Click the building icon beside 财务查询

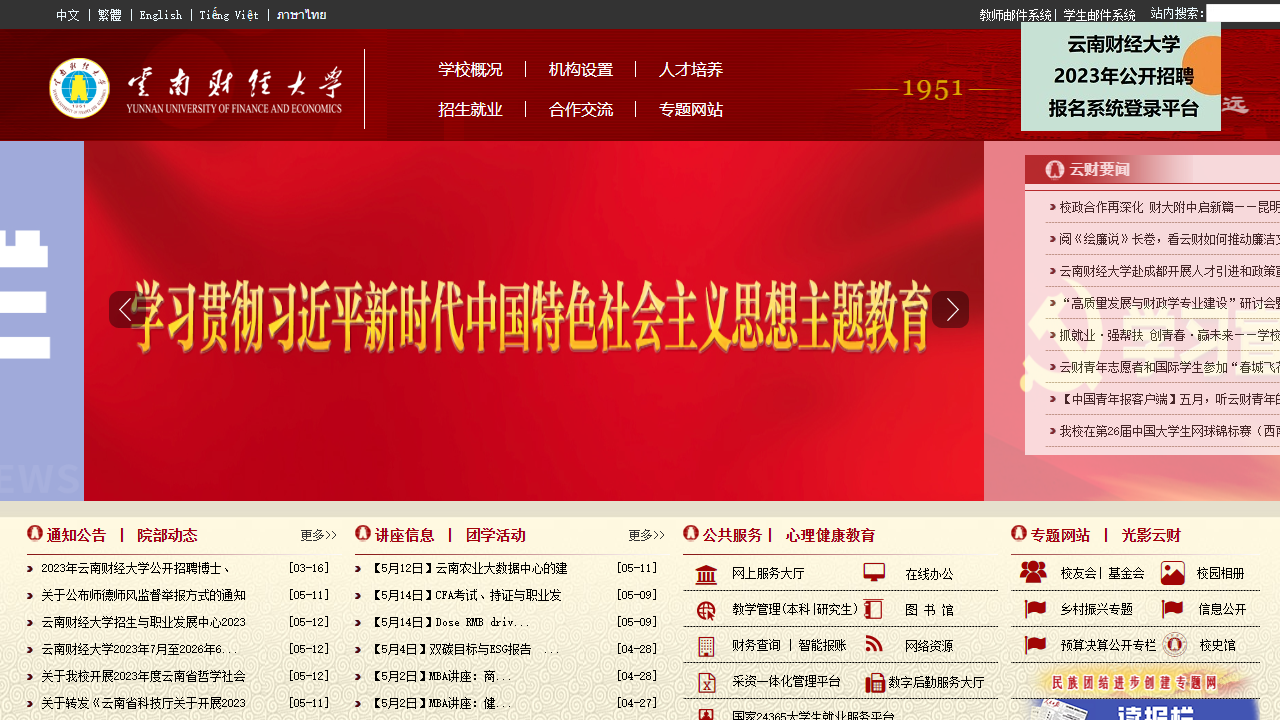click(x=705, y=644)
